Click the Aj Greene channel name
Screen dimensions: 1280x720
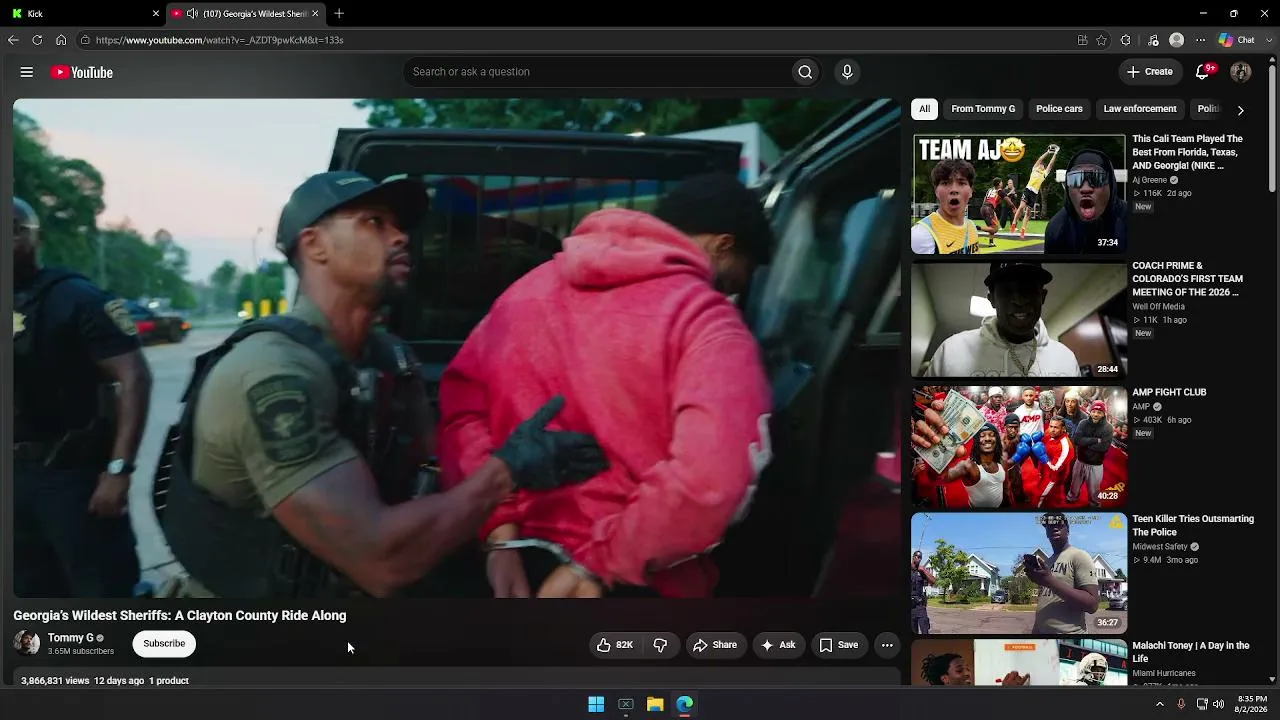coord(1149,180)
